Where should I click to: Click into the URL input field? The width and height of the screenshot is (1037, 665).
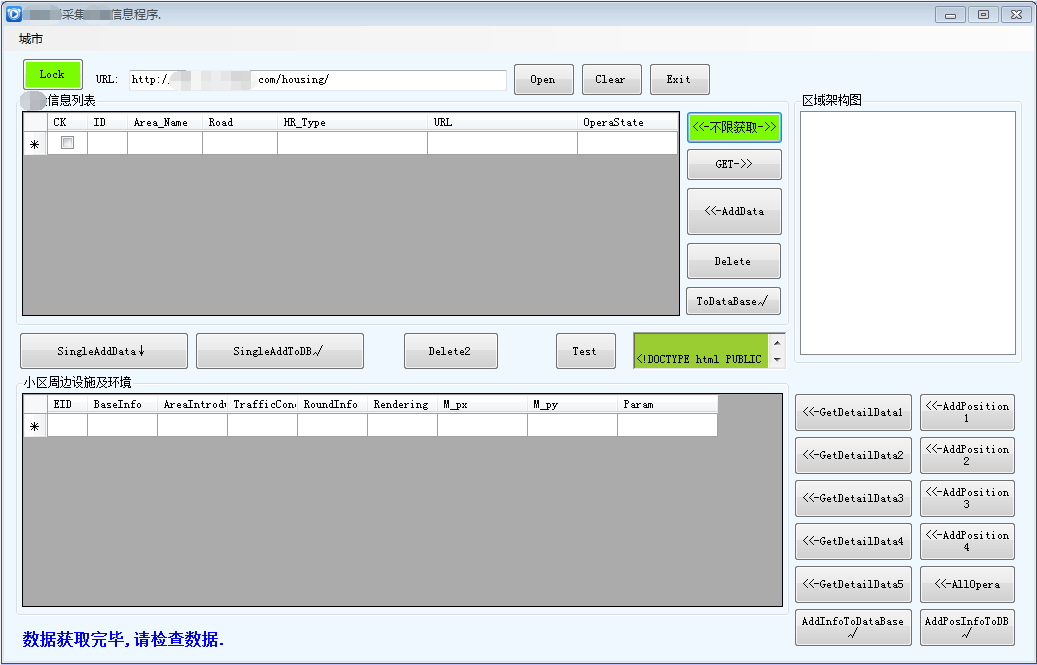tap(318, 80)
